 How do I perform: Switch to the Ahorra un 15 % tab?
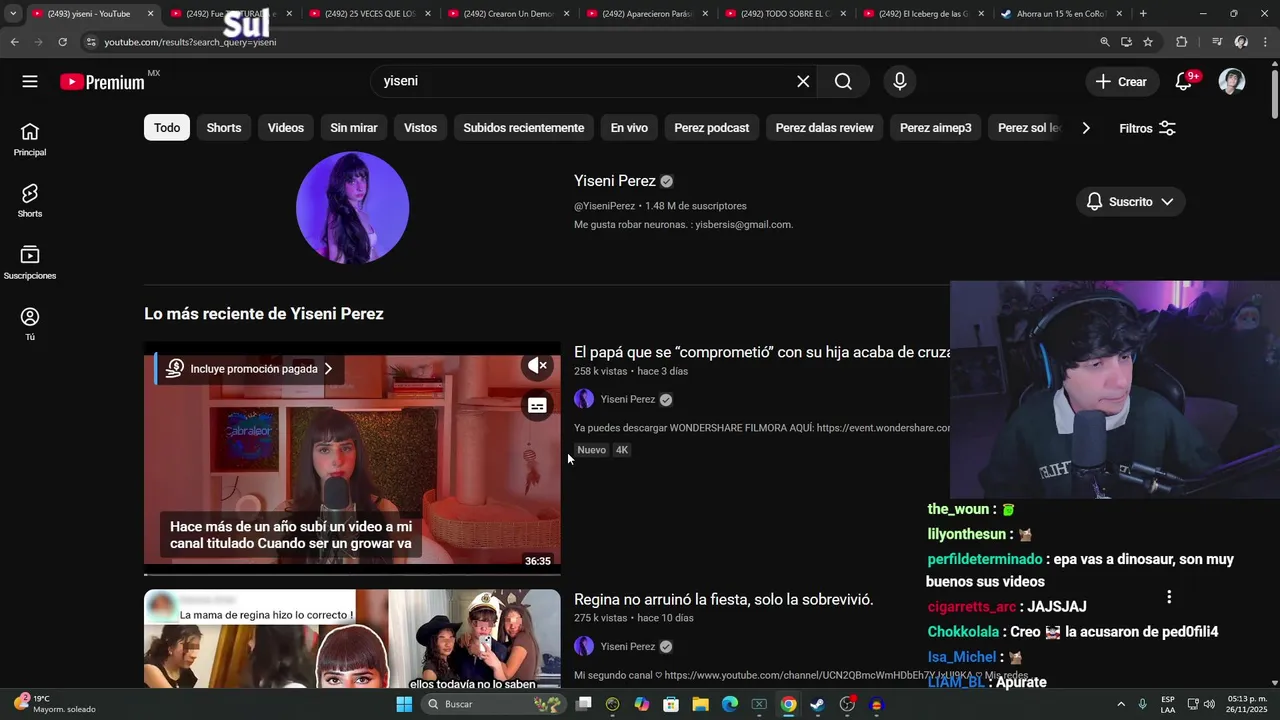pos(1062,14)
